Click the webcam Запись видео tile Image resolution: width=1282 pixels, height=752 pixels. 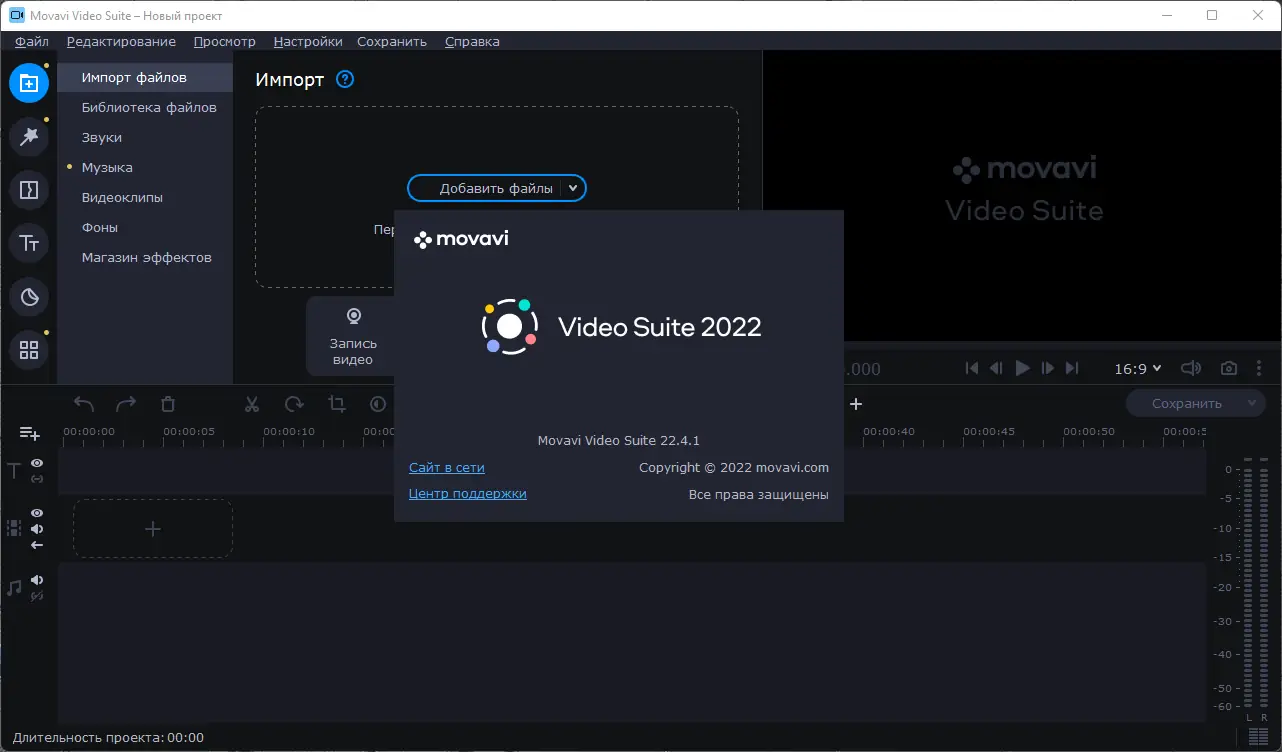coord(352,336)
